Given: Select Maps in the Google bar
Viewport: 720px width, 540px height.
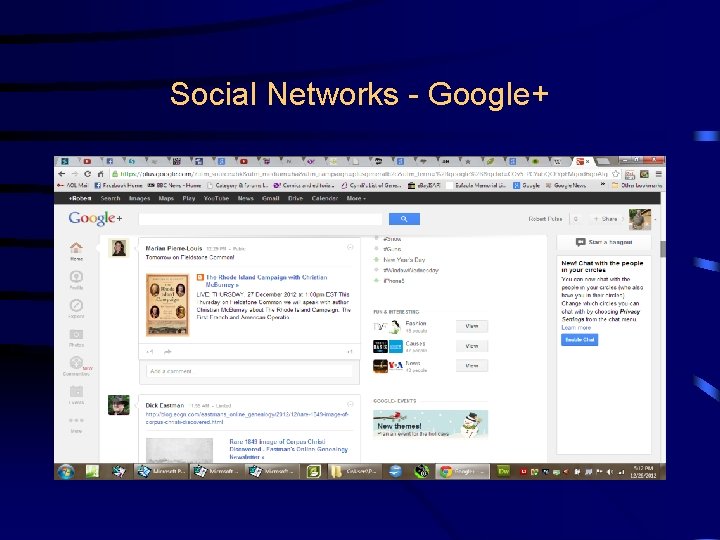Looking at the screenshot, I should tap(166, 198).
